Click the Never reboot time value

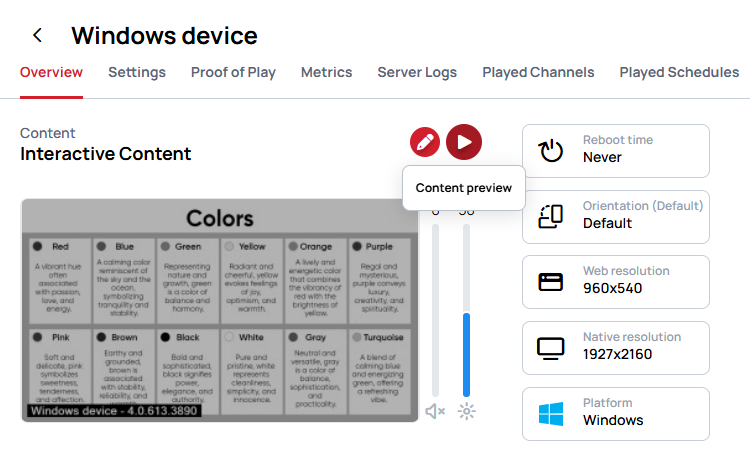[x=602, y=157]
